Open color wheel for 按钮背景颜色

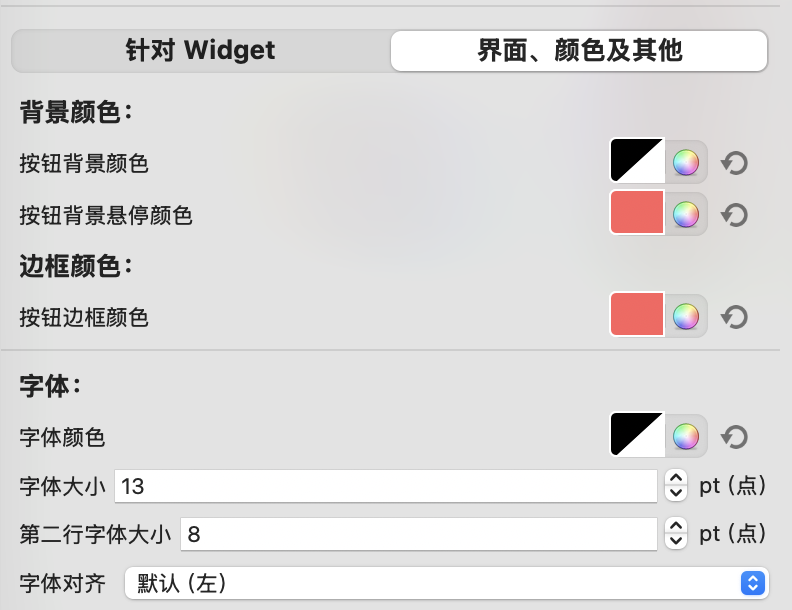(686, 163)
